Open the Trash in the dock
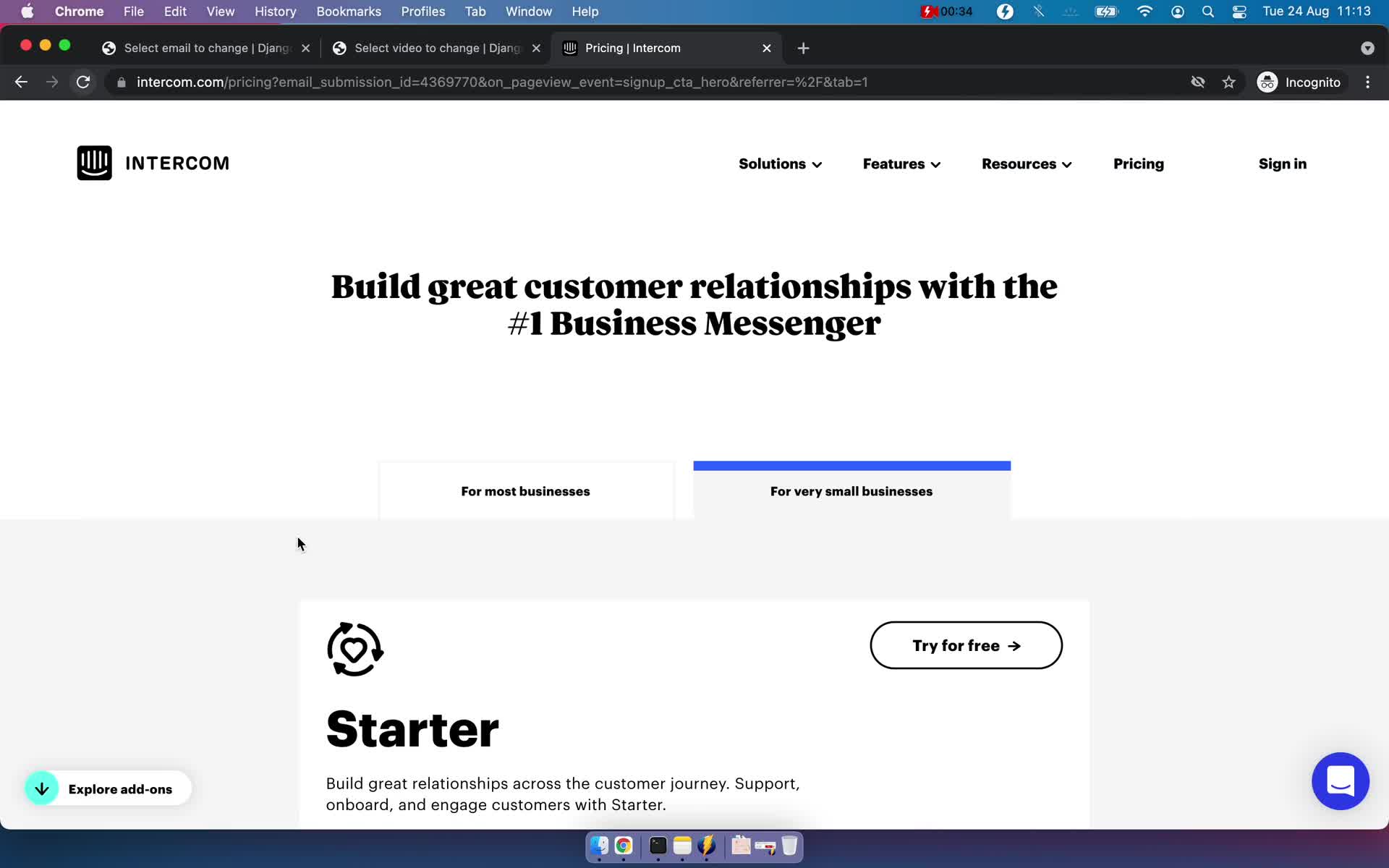This screenshot has height=868, width=1389. [x=789, y=846]
